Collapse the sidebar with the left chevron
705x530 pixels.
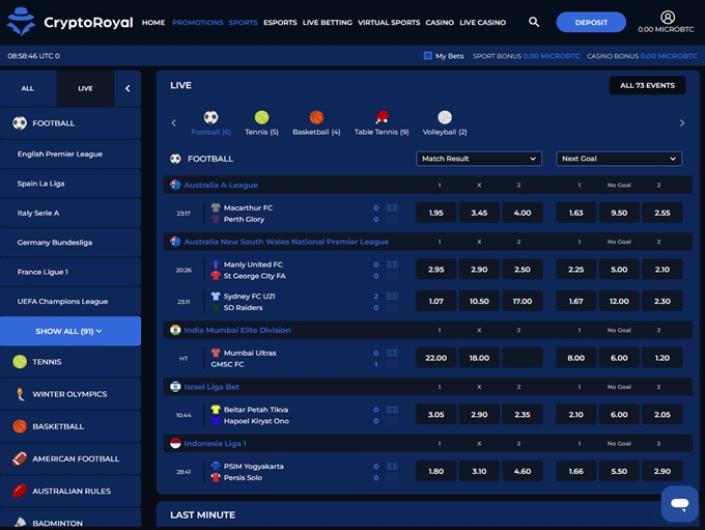click(x=127, y=88)
